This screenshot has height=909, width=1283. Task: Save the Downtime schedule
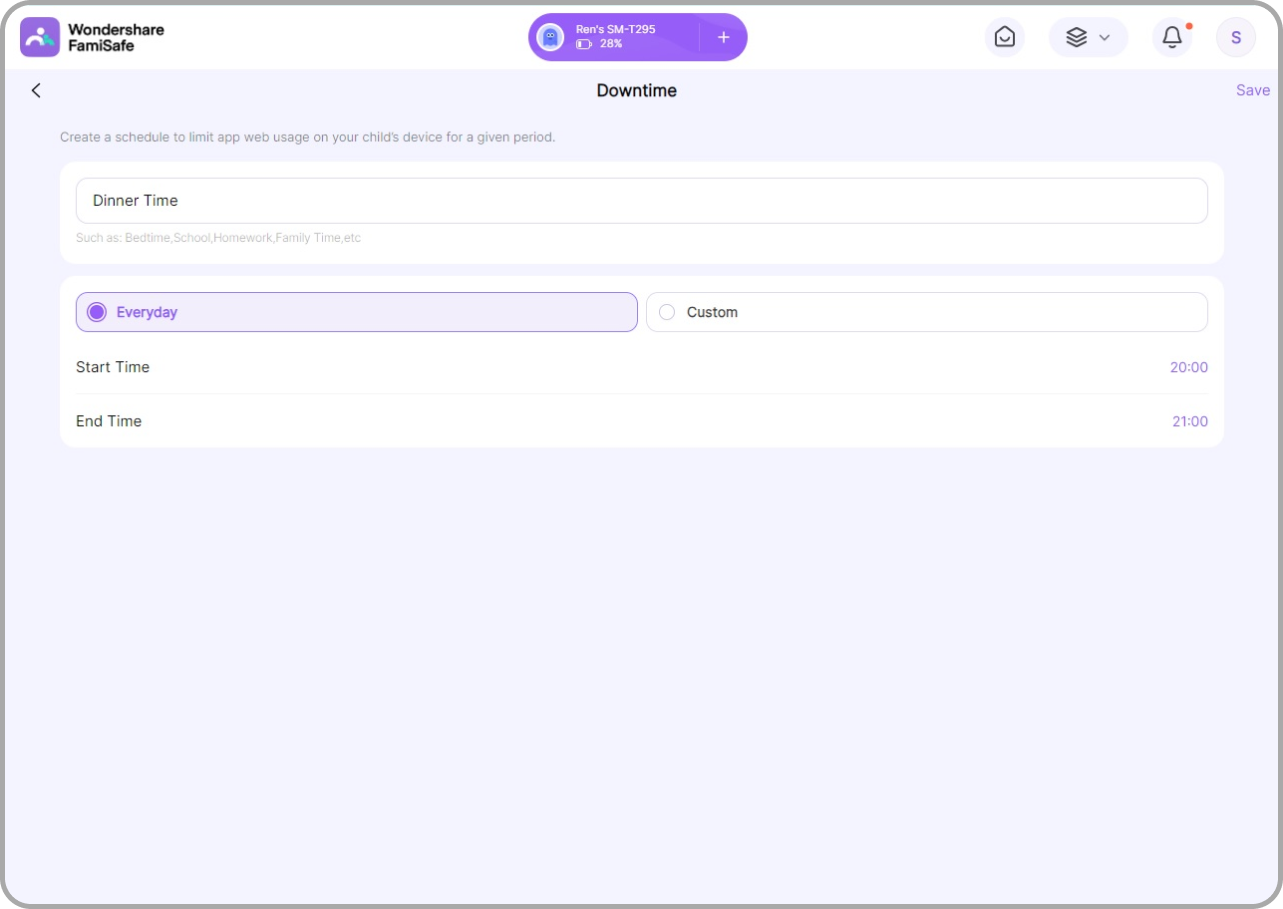pos(1252,90)
